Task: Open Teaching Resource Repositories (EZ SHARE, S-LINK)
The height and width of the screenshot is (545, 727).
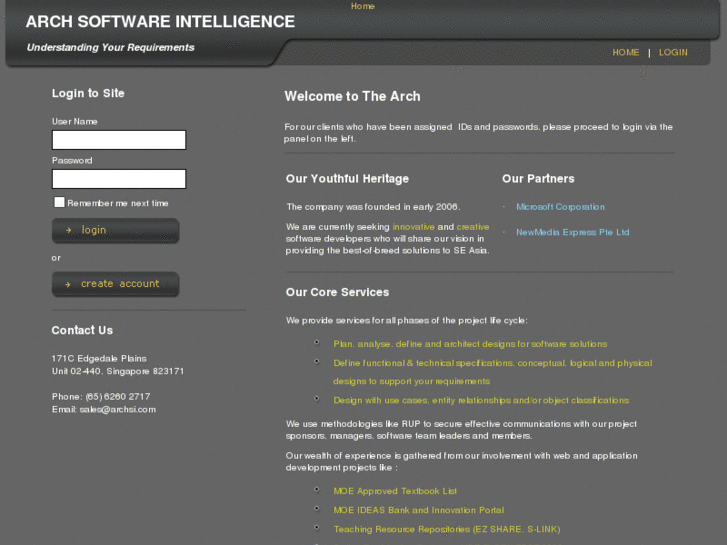Action: pyautogui.click(x=447, y=529)
